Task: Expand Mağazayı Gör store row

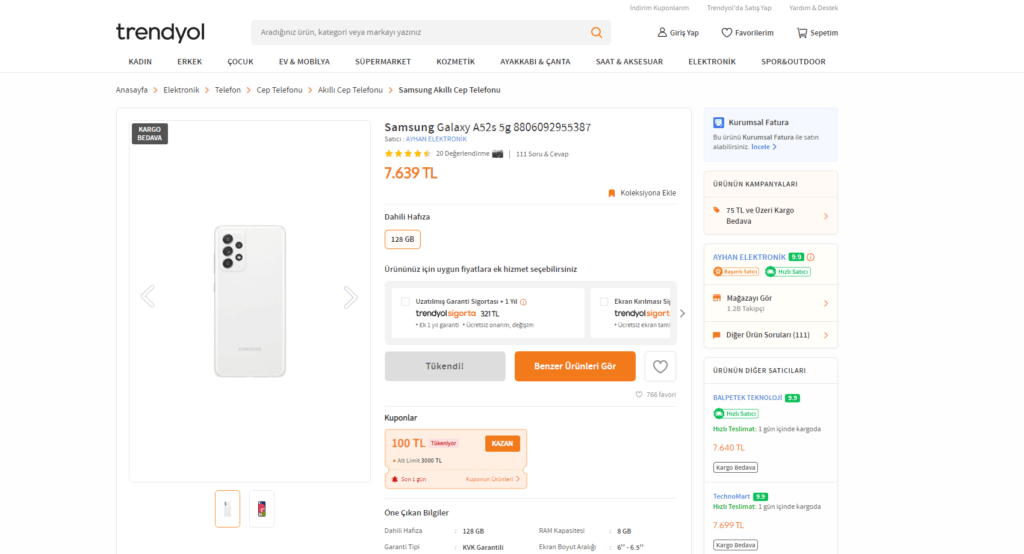Action: click(825, 303)
